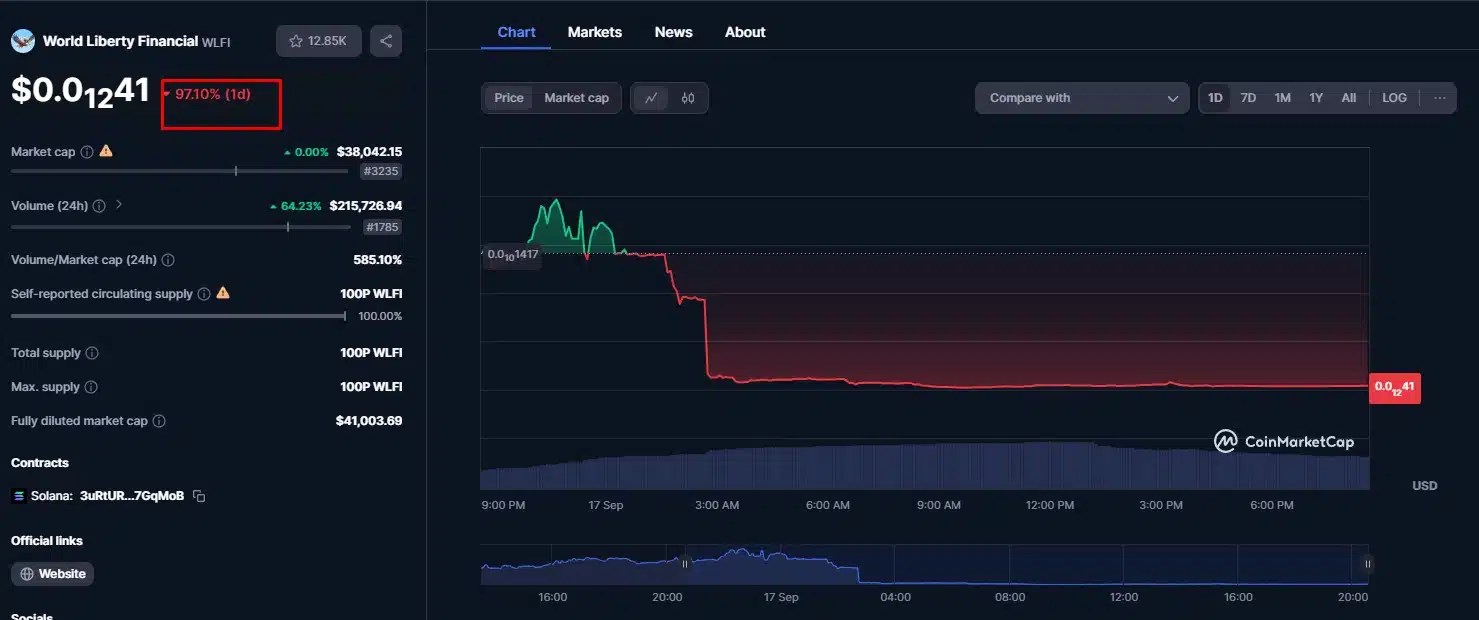Viewport: 1479px width, 620px height.
Task: Click the $215,726.94 volume value
Action: pyautogui.click(x=366, y=206)
